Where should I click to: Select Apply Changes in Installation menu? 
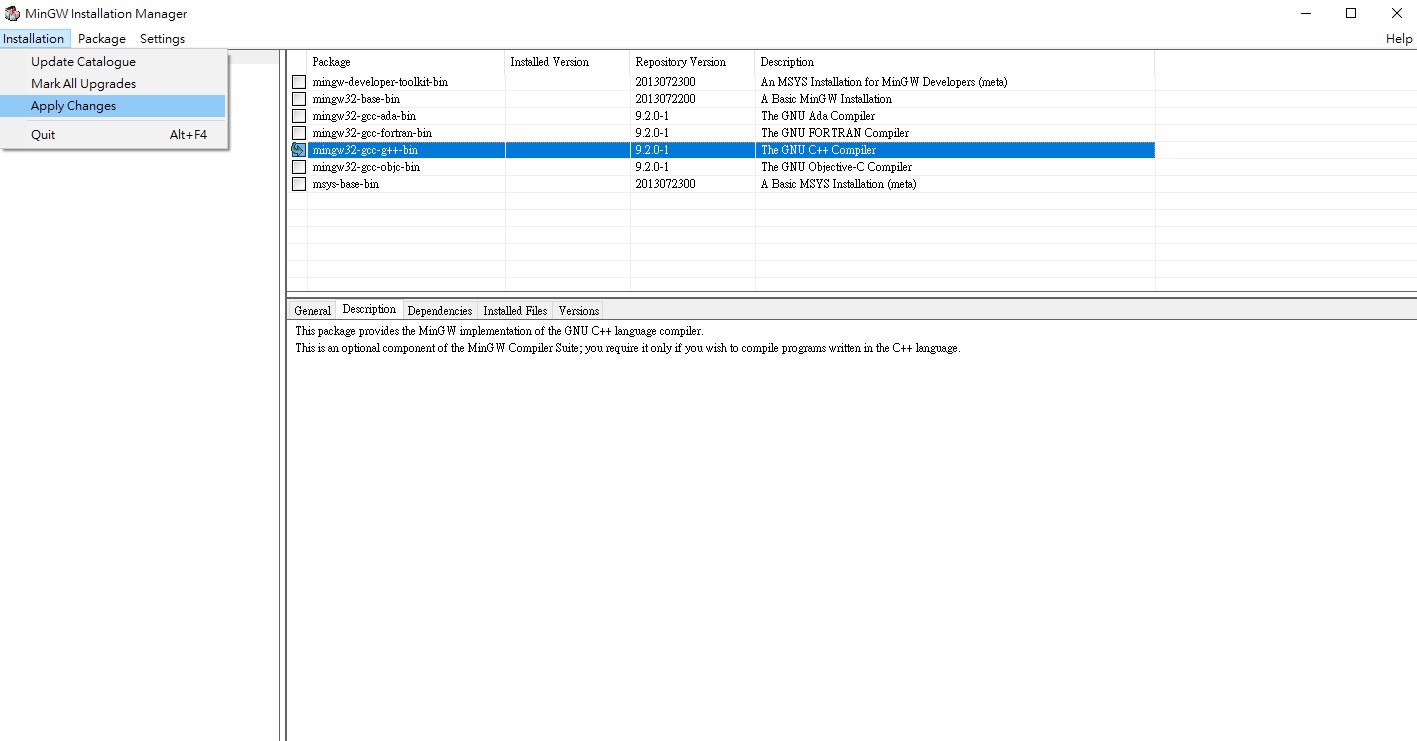point(113,106)
